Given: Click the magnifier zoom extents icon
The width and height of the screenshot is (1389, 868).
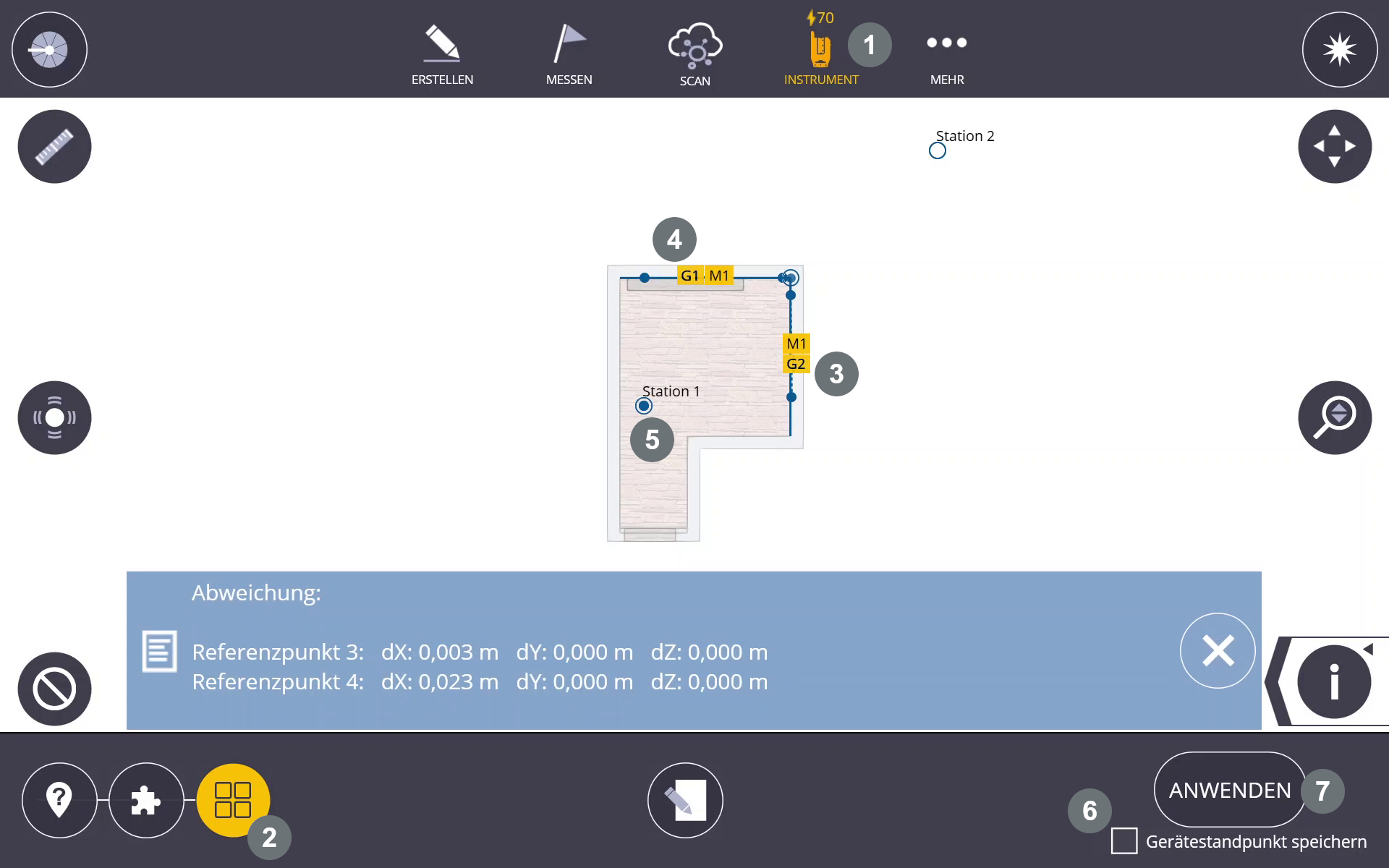Looking at the screenshot, I should tap(1335, 417).
